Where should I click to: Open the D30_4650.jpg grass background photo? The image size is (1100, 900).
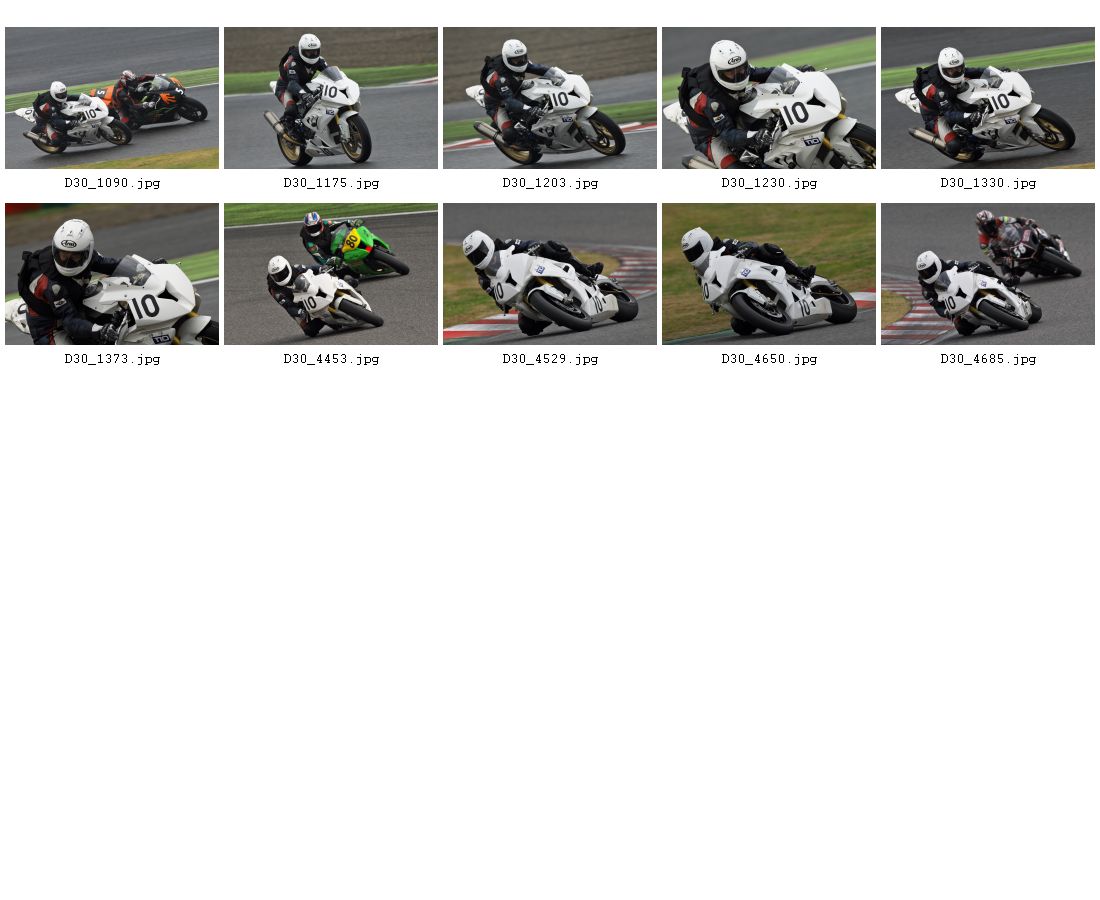point(769,274)
